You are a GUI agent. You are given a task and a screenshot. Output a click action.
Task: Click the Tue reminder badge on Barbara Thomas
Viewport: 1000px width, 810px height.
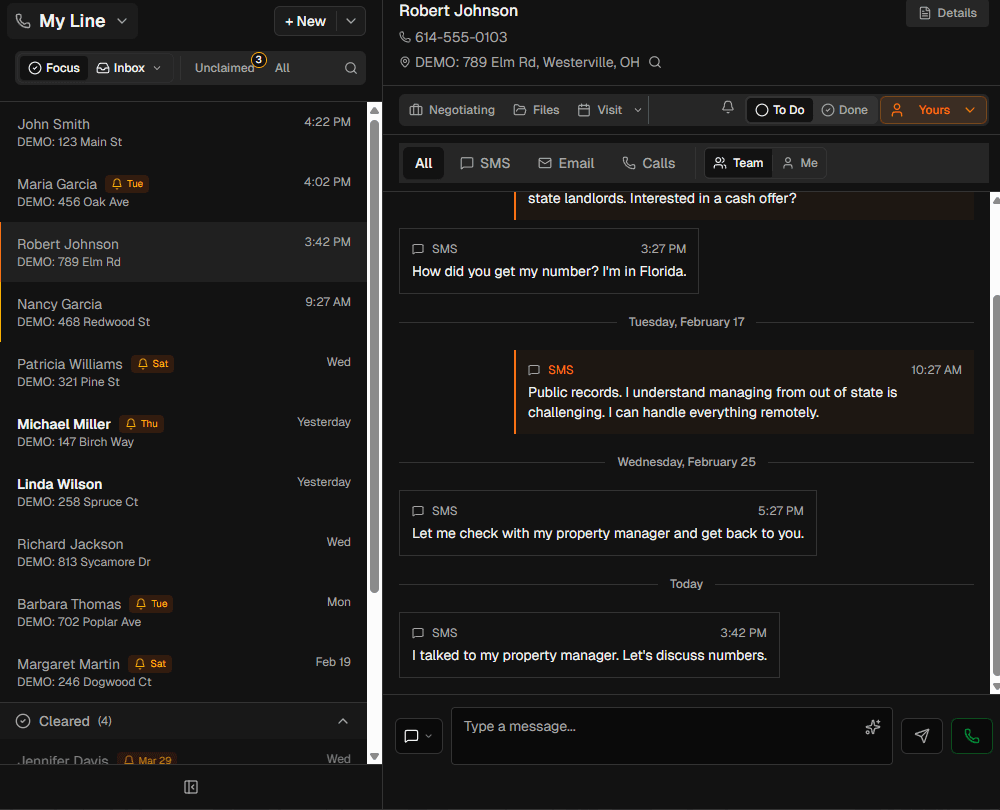tap(151, 603)
